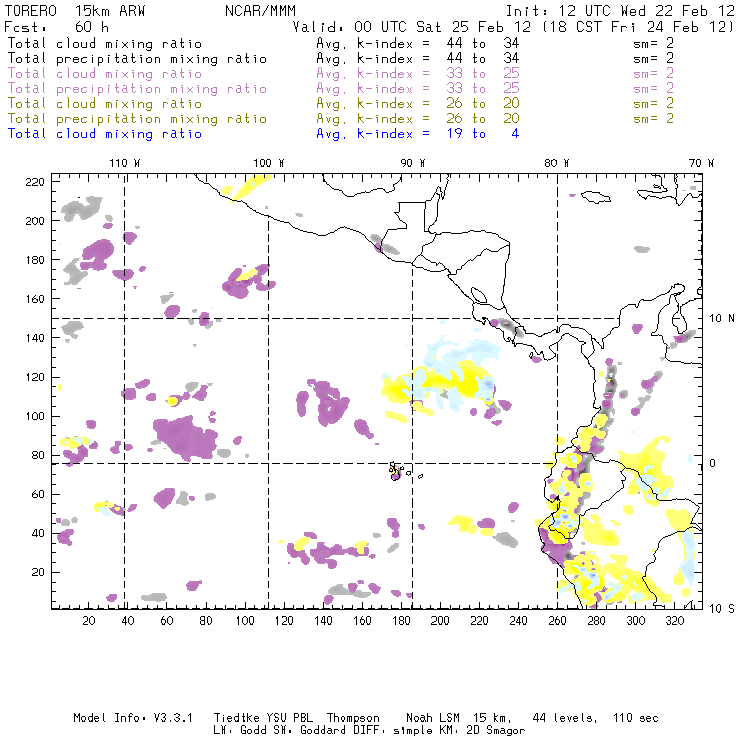The image size is (740, 740).
Task: Click the "10 N" latitude label
Action: (x=722, y=319)
